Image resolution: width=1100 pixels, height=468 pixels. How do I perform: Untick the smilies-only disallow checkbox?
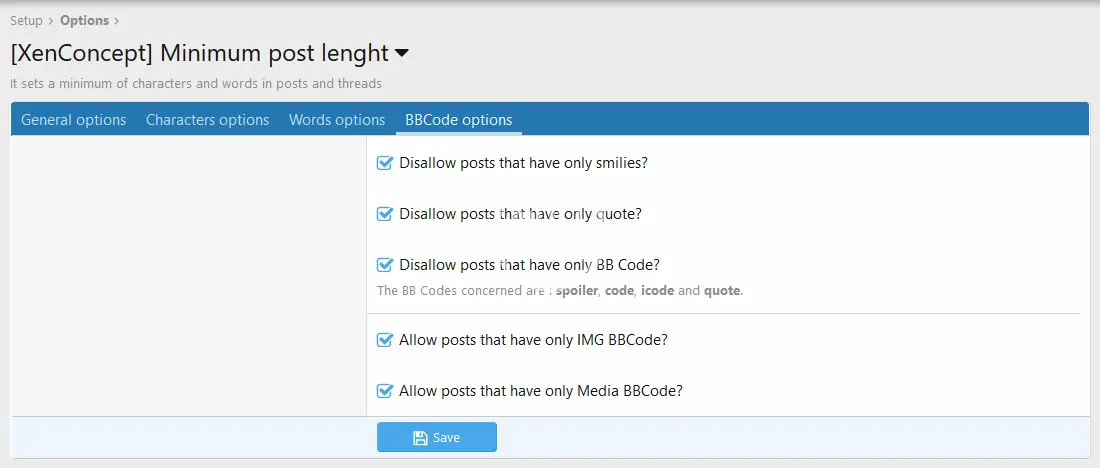pos(385,163)
